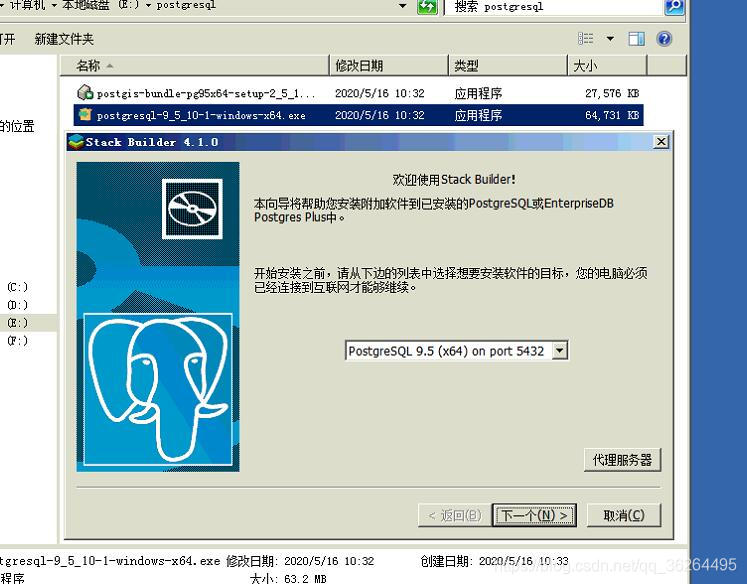The image size is (747, 584).
Task: Sort by the 名称 column header
Action: 194,65
